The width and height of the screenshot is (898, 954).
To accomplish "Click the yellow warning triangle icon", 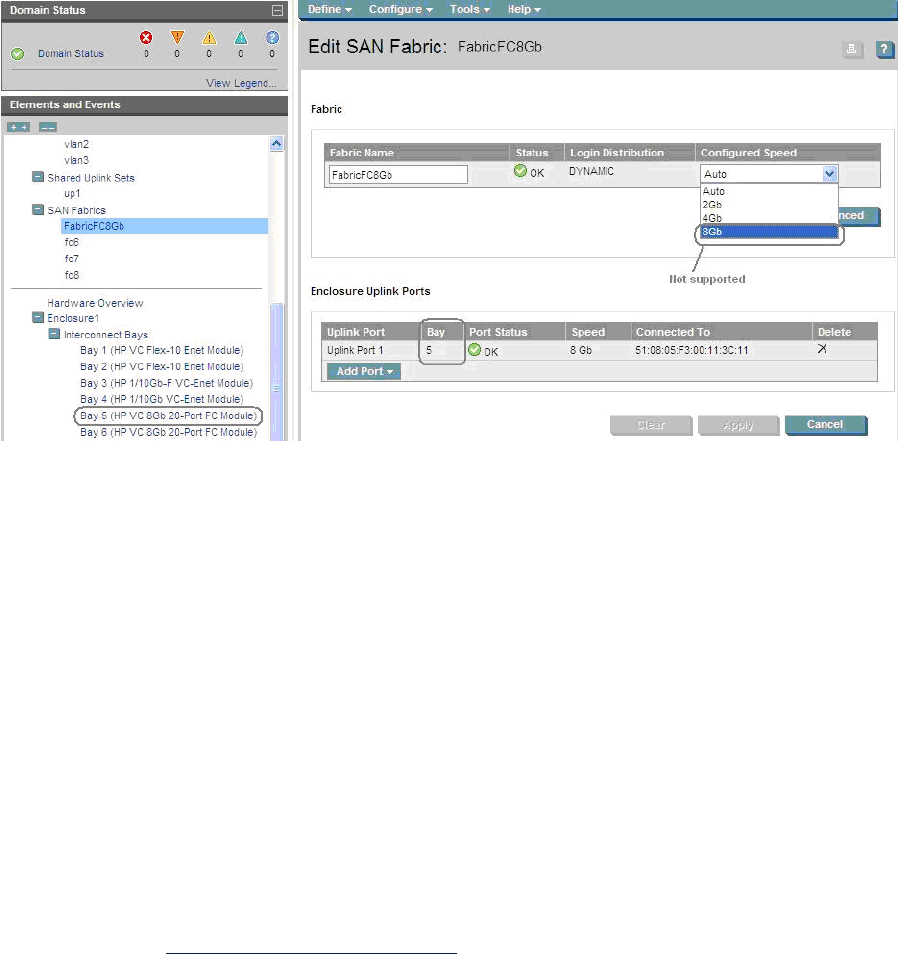I will tap(209, 37).
